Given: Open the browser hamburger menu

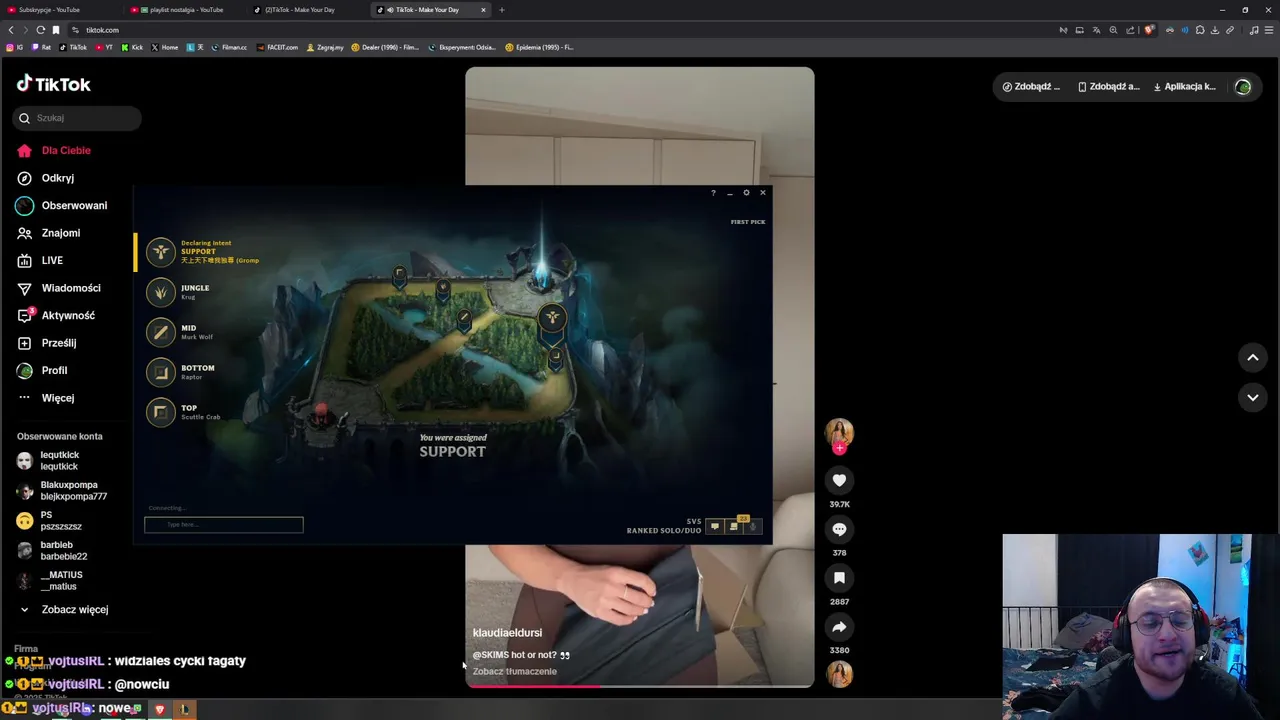Looking at the screenshot, I should point(1269,30).
